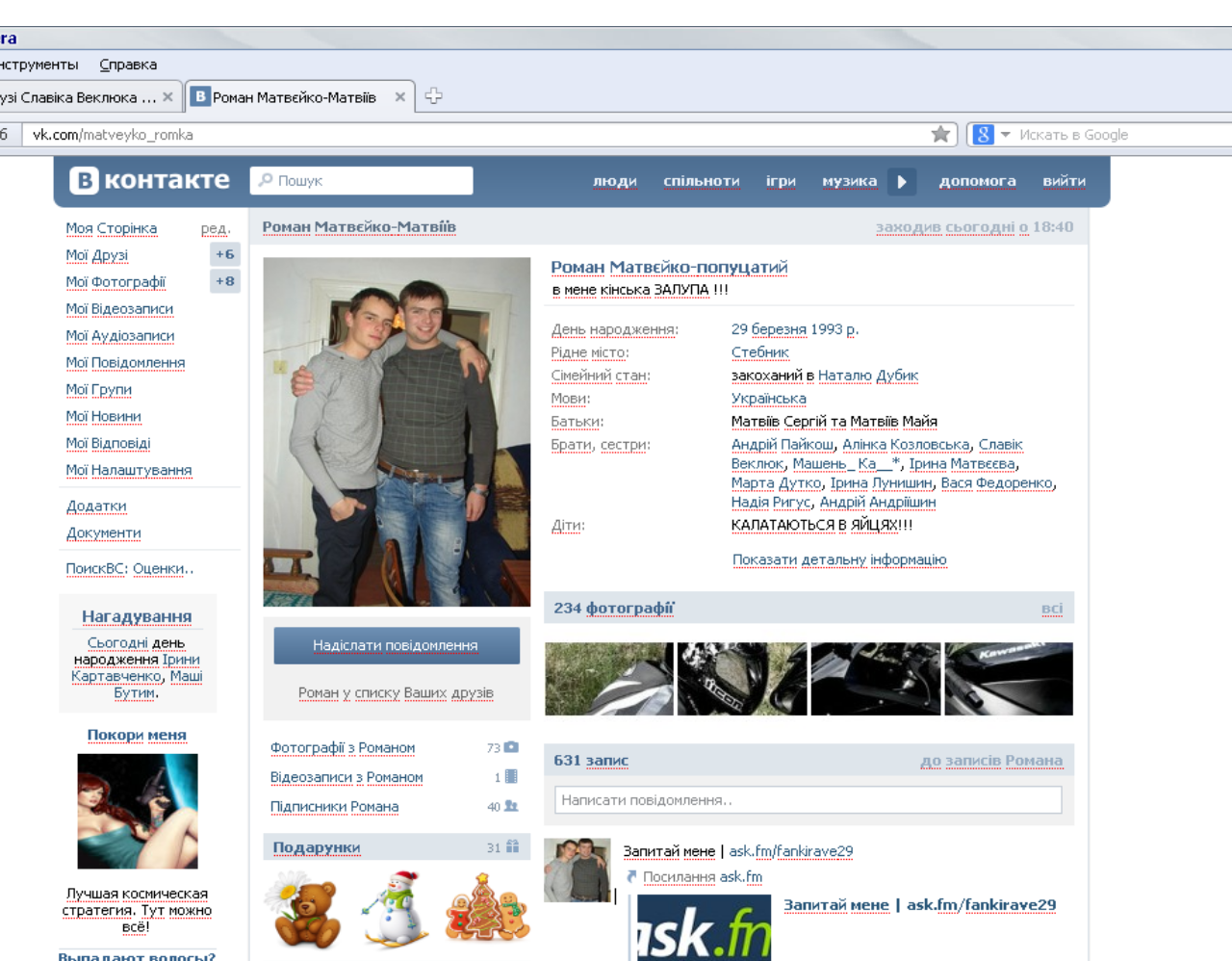Click the gift icon next to 31

tap(512, 847)
